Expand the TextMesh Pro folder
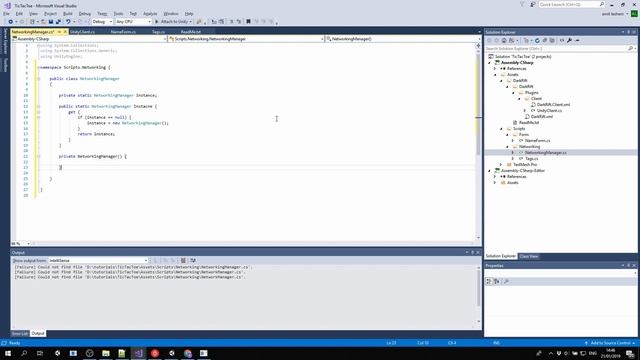The width and height of the screenshot is (640, 360). coord(502,164)
